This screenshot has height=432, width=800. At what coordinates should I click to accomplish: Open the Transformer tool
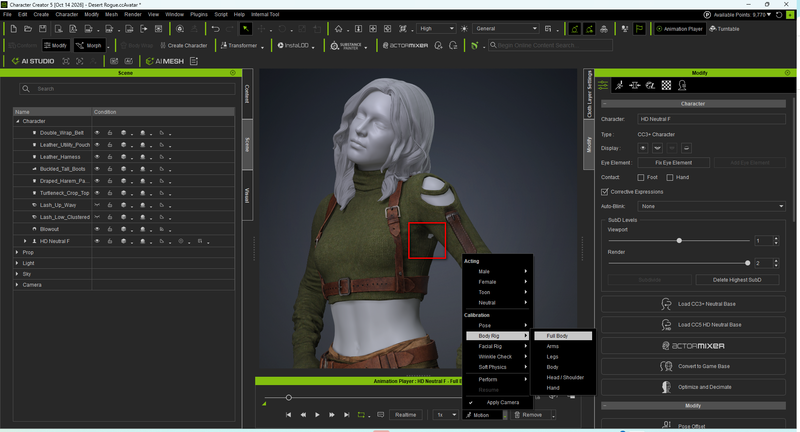click(x=239, y=46)
